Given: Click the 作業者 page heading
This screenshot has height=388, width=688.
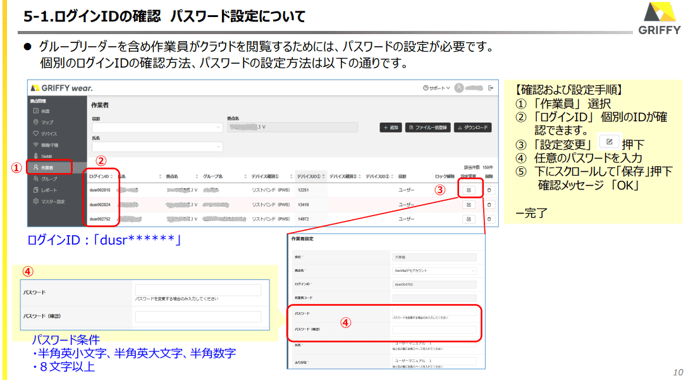Looking at the screenshot, I should 100,105.
